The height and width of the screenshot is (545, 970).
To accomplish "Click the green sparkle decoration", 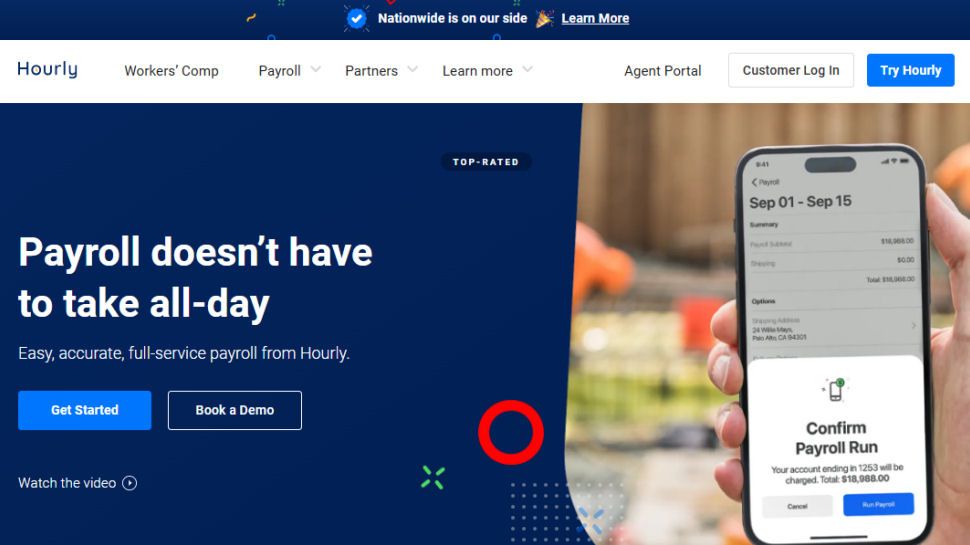I will [433, 478].
